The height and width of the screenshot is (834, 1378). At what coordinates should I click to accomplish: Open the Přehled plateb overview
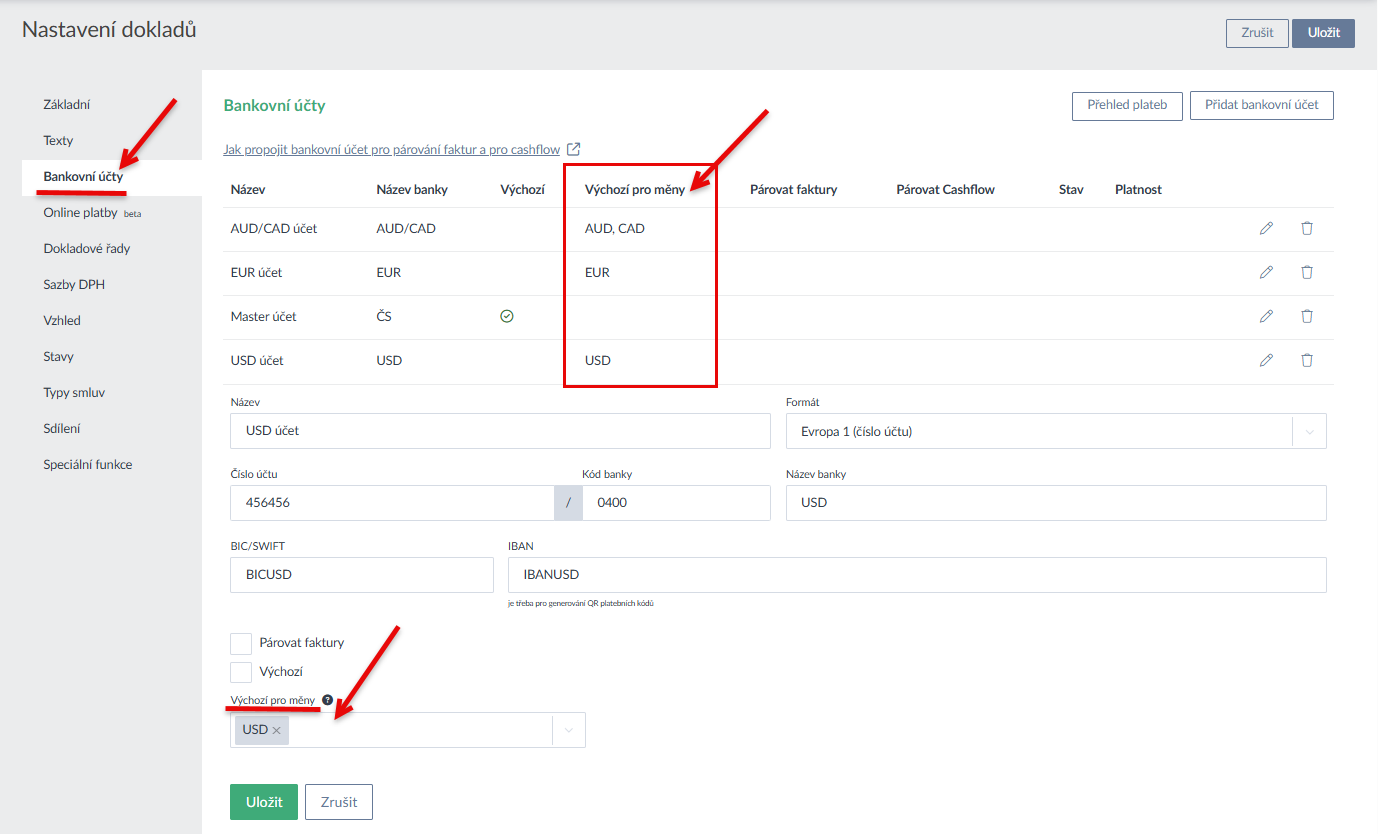click(1127, 105)
